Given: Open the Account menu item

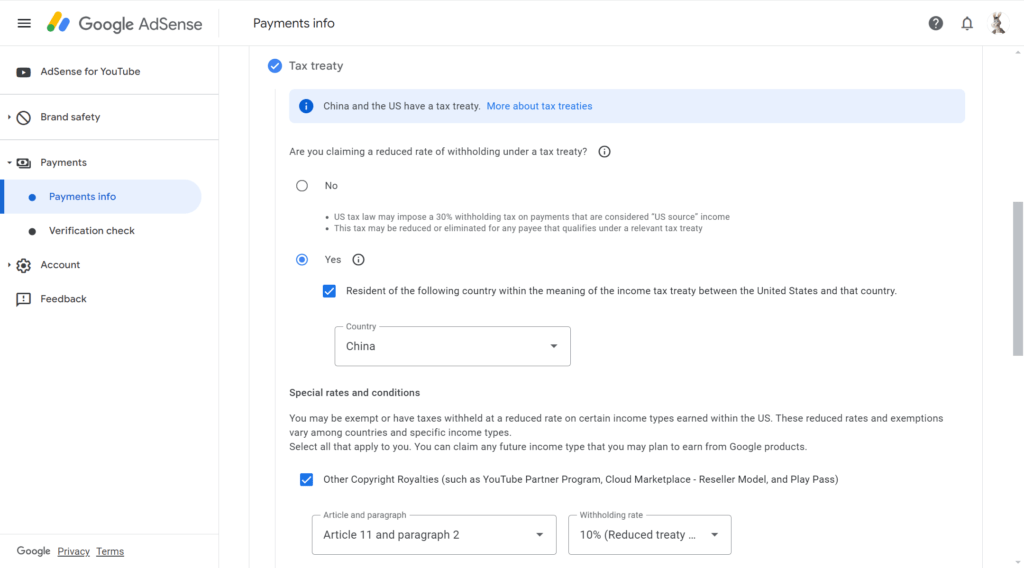Looking at the screenshot, I should click(60, 265).
